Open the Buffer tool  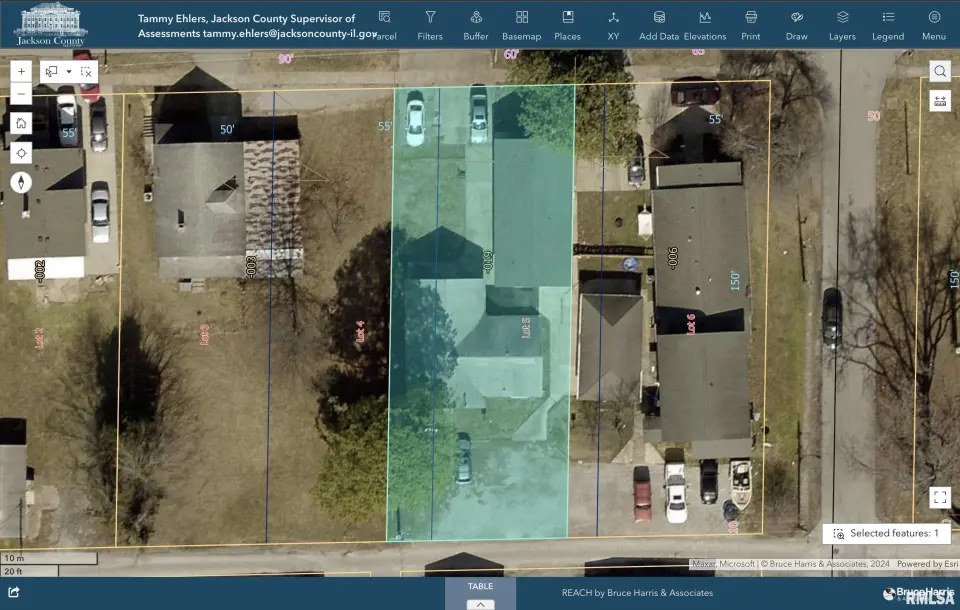coord(476,25)
